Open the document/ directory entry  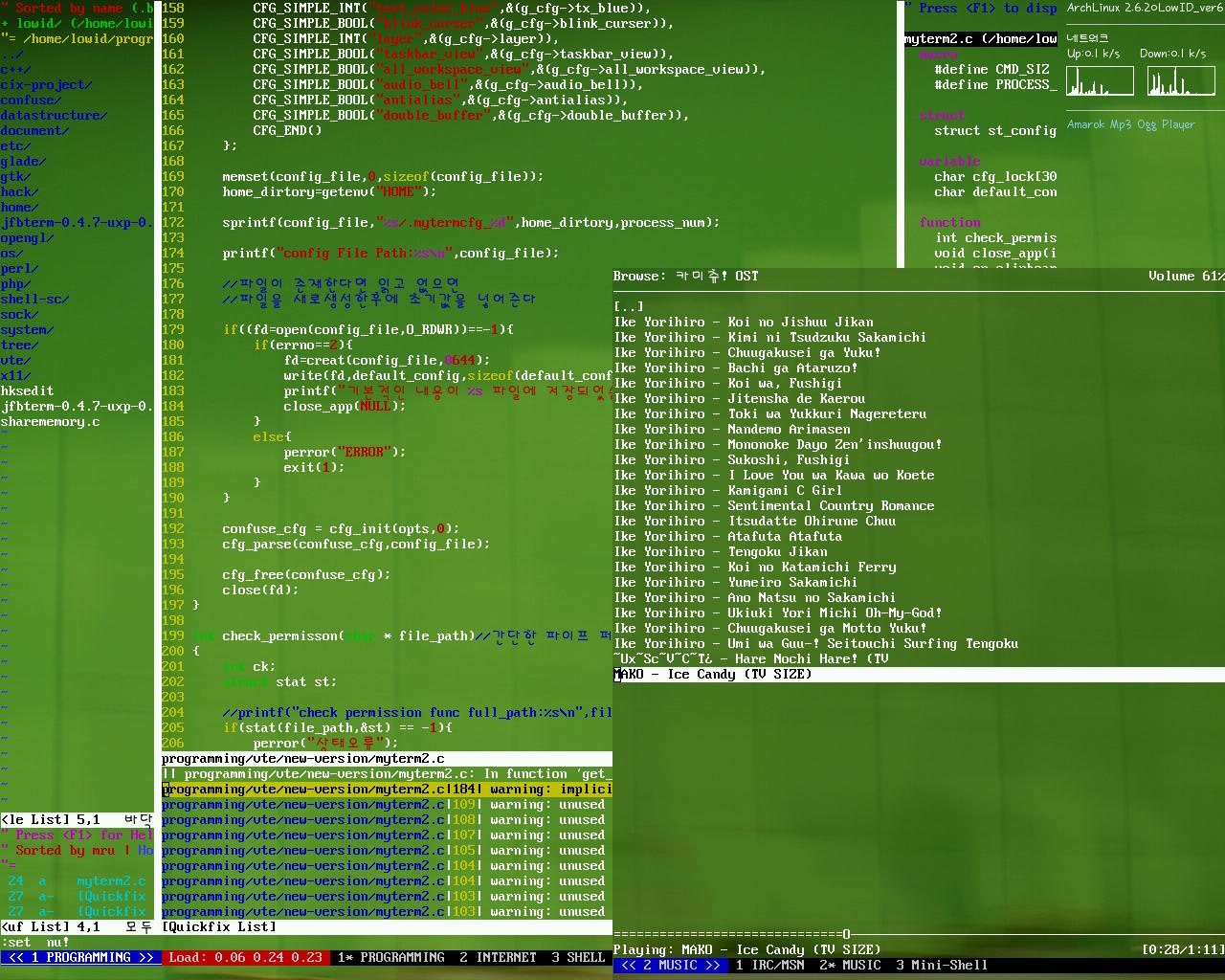[x=35, y=130]
